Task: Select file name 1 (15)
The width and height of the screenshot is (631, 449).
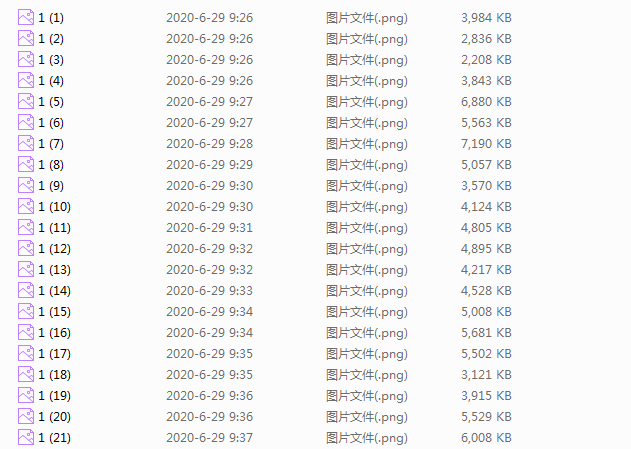Action: (54, 311)
